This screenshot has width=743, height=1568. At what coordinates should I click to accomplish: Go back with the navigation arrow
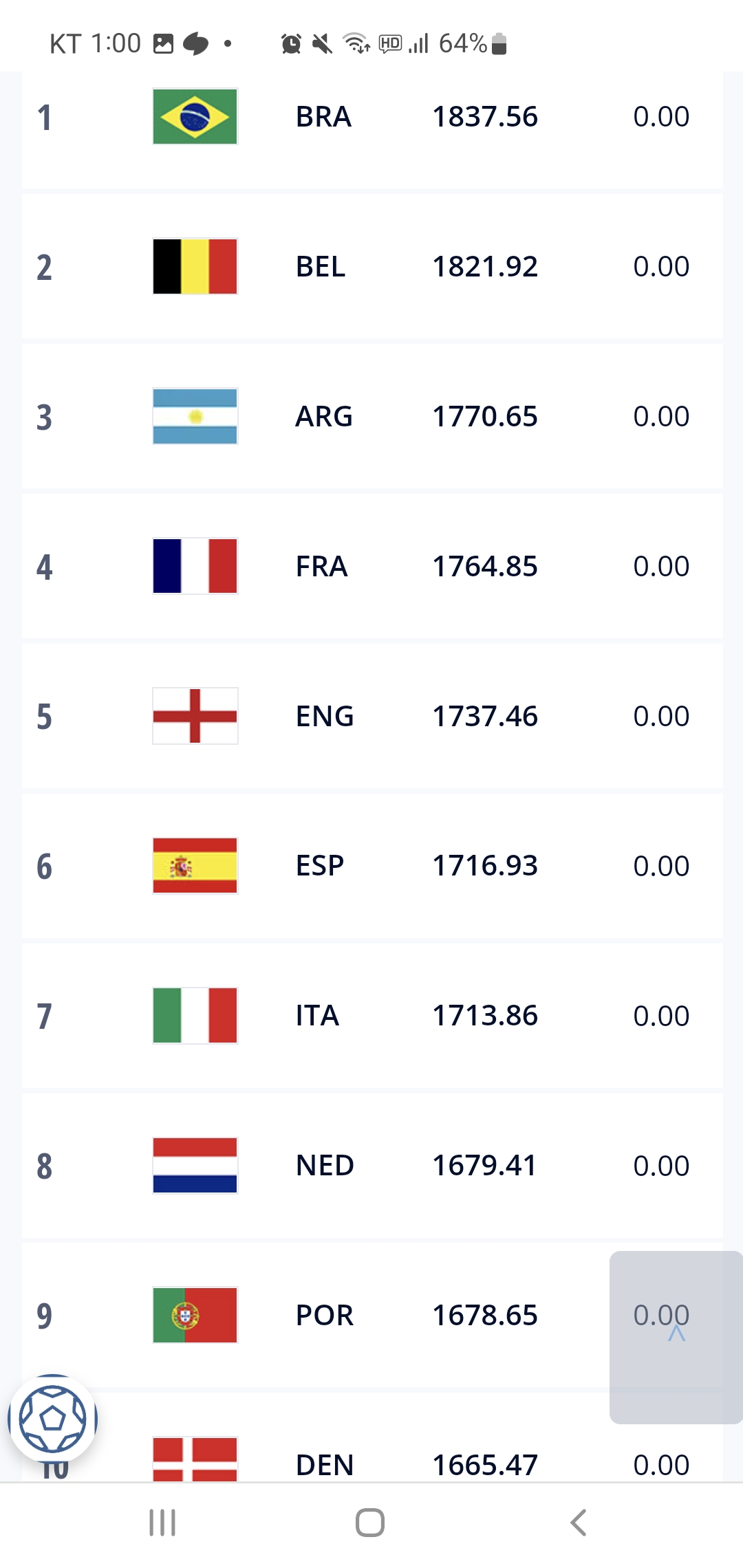(579, 1523)
